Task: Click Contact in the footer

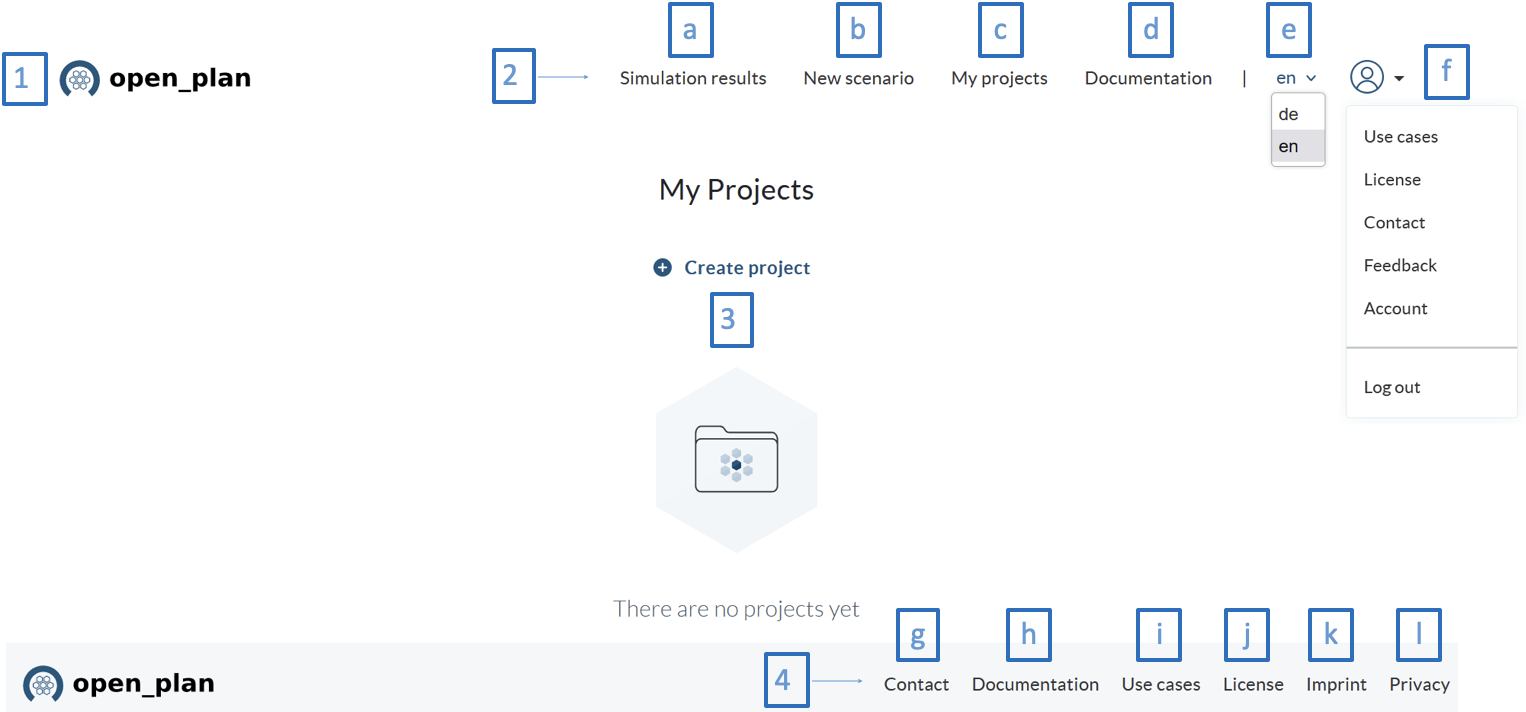Action: coord(916,685)
